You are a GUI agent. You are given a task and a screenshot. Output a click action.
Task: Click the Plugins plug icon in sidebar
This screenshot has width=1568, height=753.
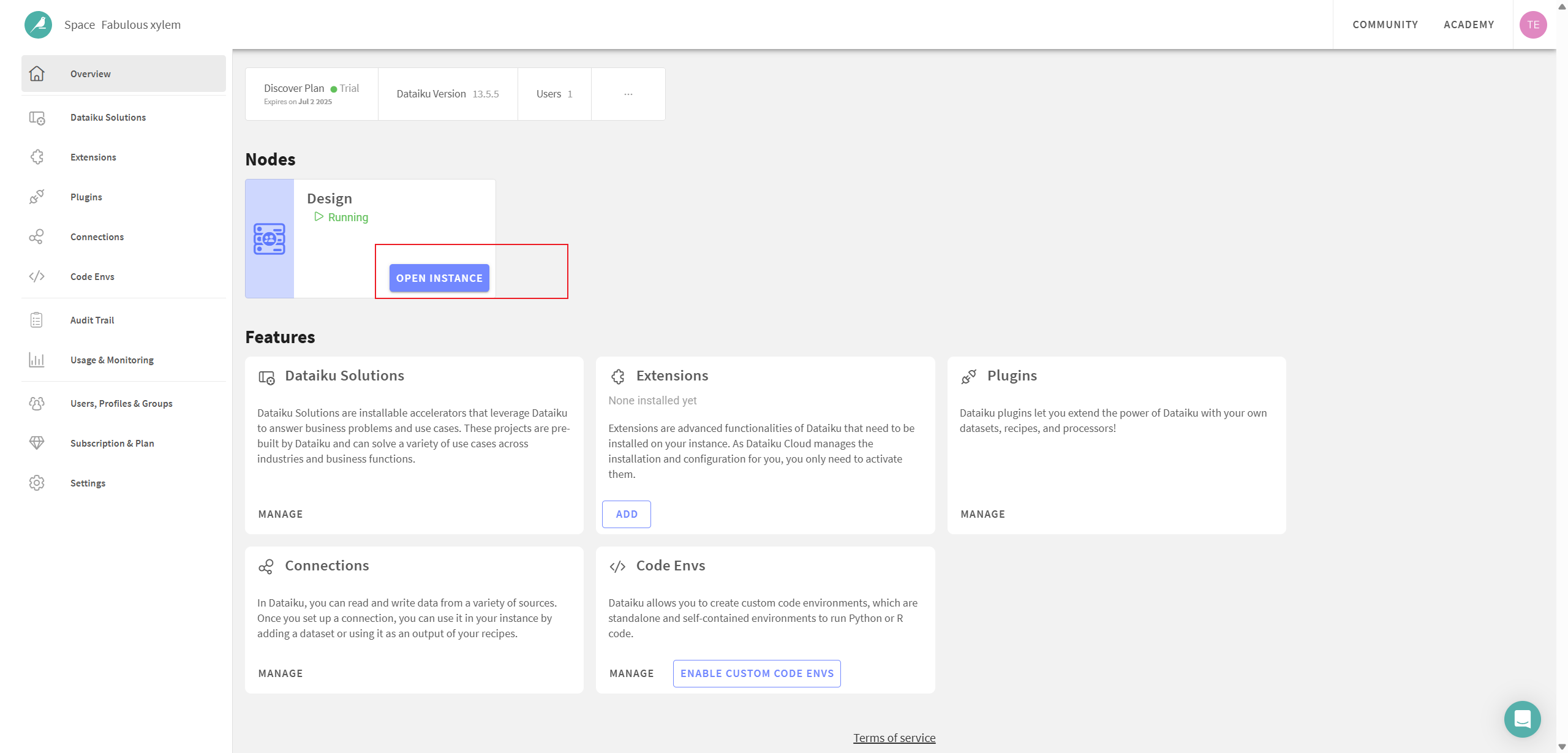click(37, 197)
